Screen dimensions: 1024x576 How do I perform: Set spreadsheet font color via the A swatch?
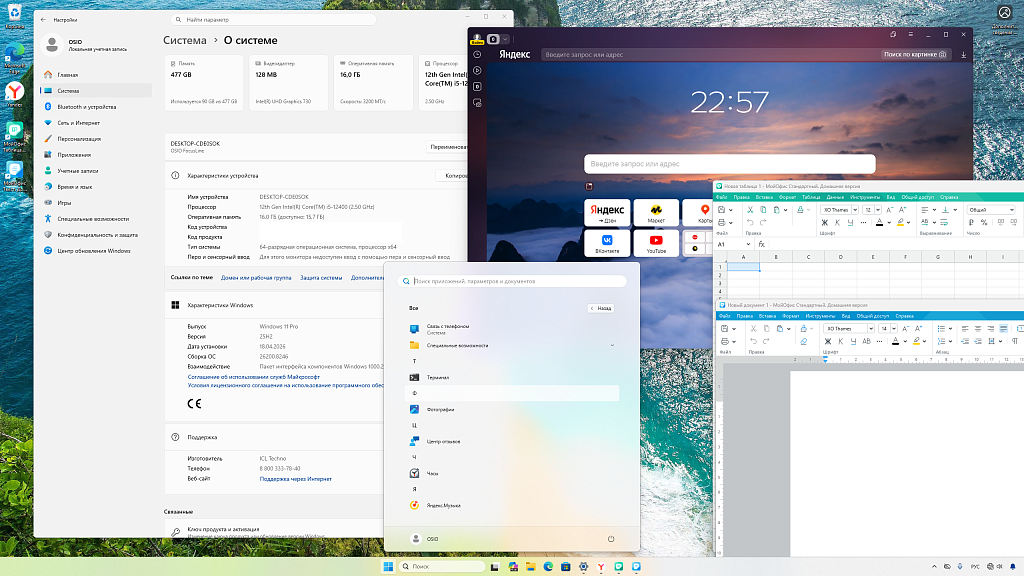pos(879,222)
